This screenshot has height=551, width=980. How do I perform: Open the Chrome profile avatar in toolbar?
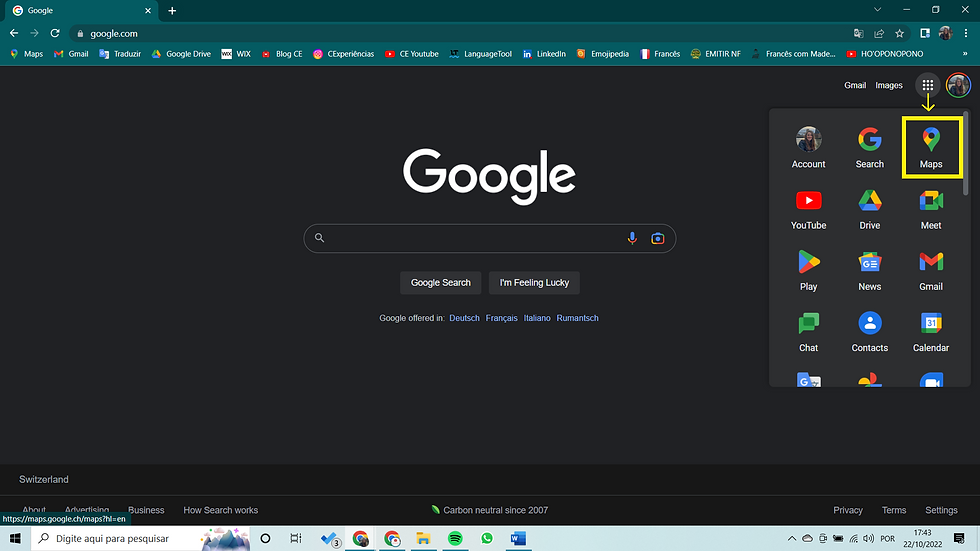[945, 33]
